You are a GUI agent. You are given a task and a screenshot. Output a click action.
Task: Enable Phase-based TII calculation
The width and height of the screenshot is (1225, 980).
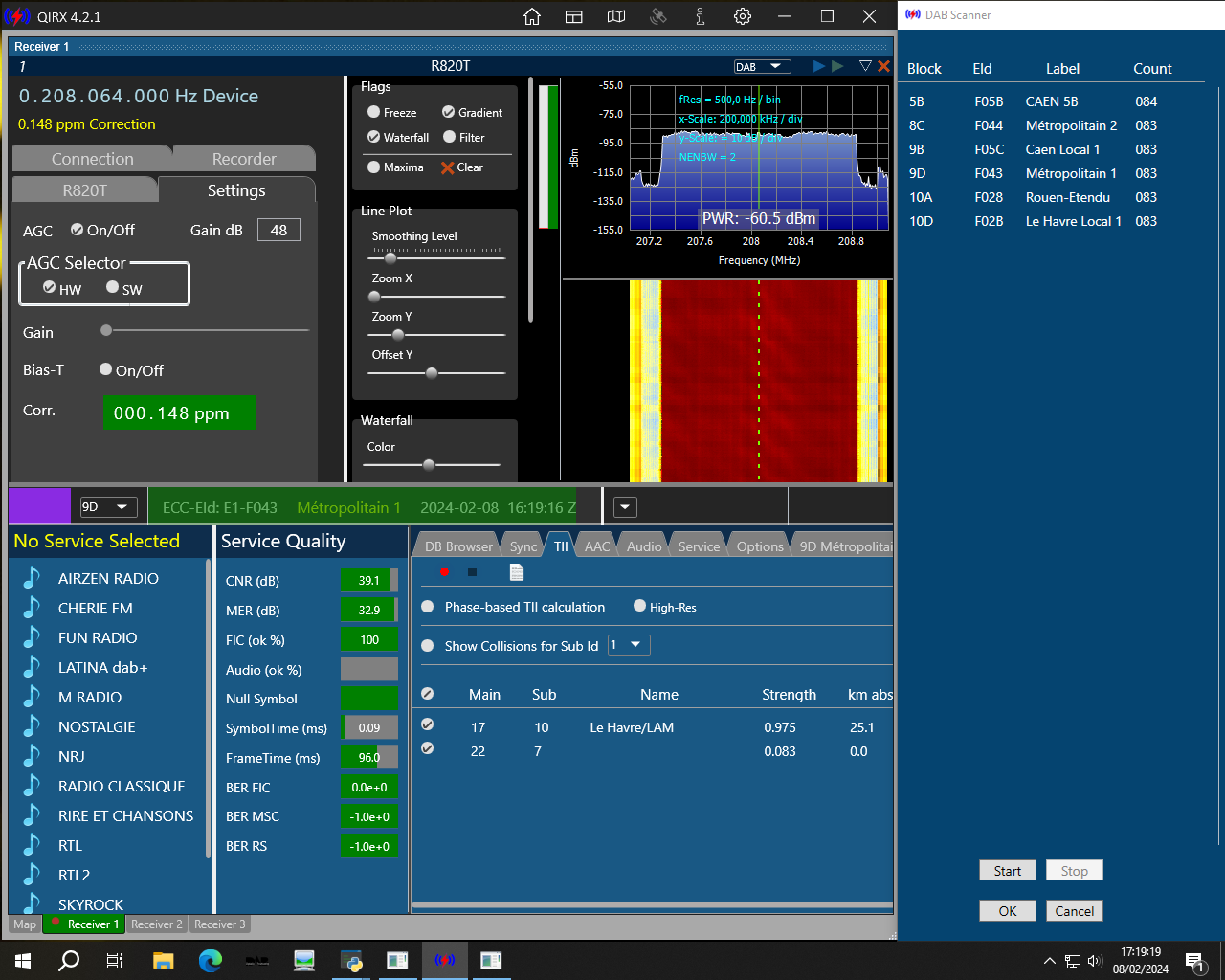point(428,607)
